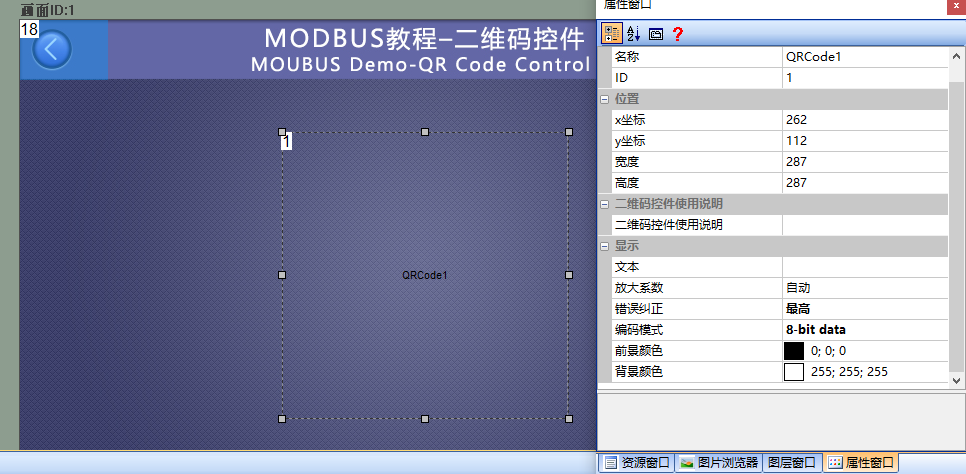Click the 背景颜色 property label

(x=639, y=372)
